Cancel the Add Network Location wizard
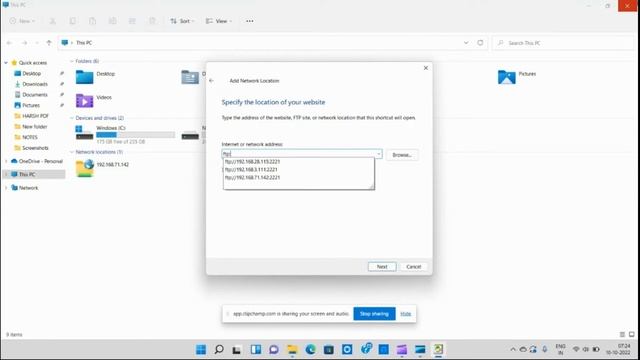This screenshot has width=640, height=360. [x=413, y=267]
